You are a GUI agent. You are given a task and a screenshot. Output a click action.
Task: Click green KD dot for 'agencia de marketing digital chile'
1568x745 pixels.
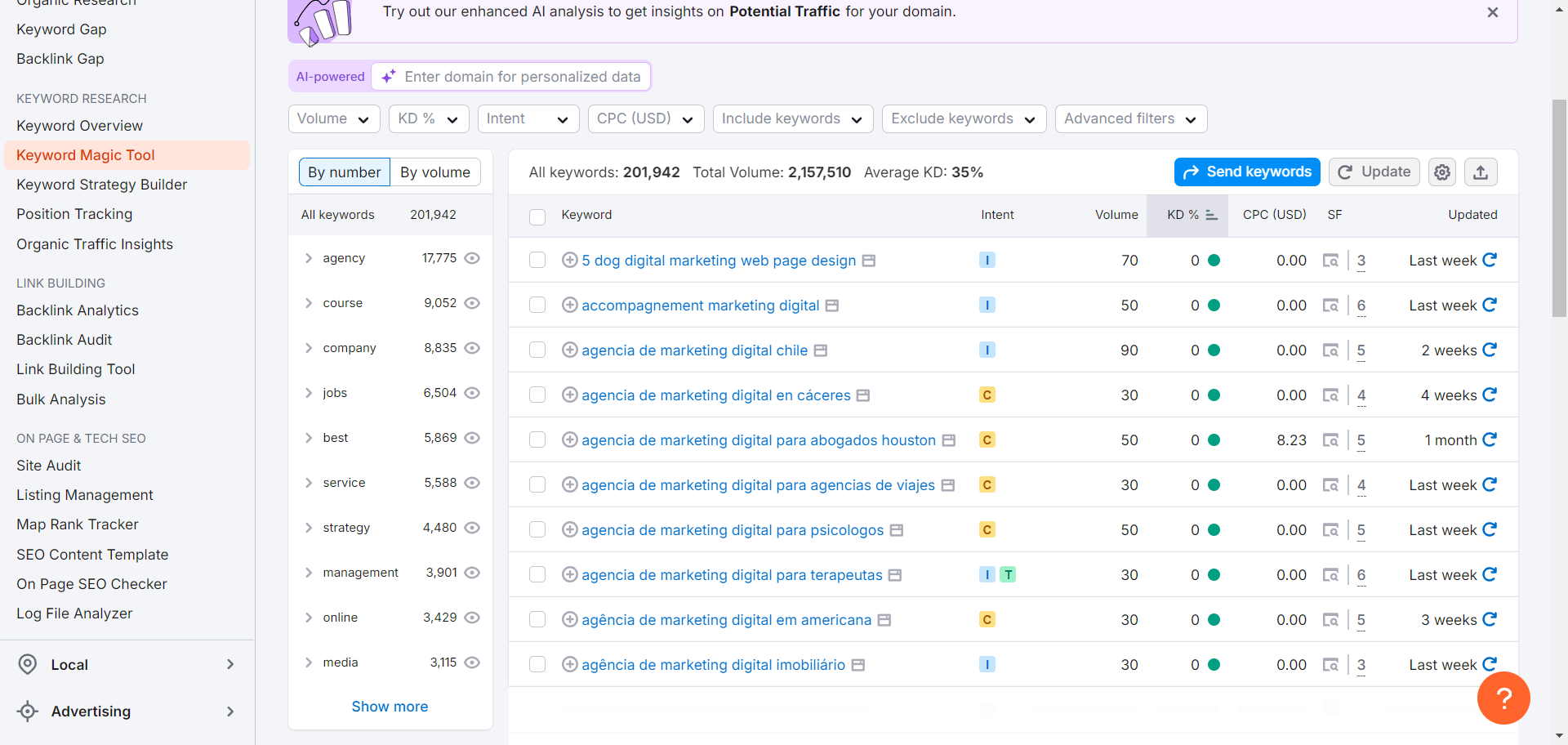pos(1214,350)
